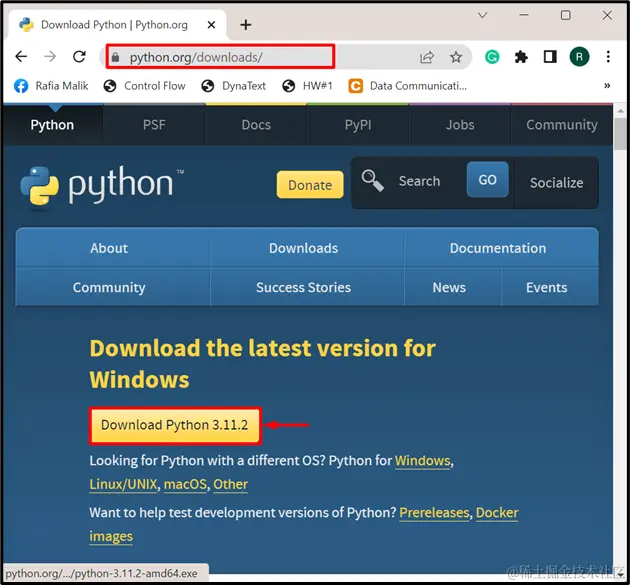Open the Grammarly extension icon

[x=492, y=57]
